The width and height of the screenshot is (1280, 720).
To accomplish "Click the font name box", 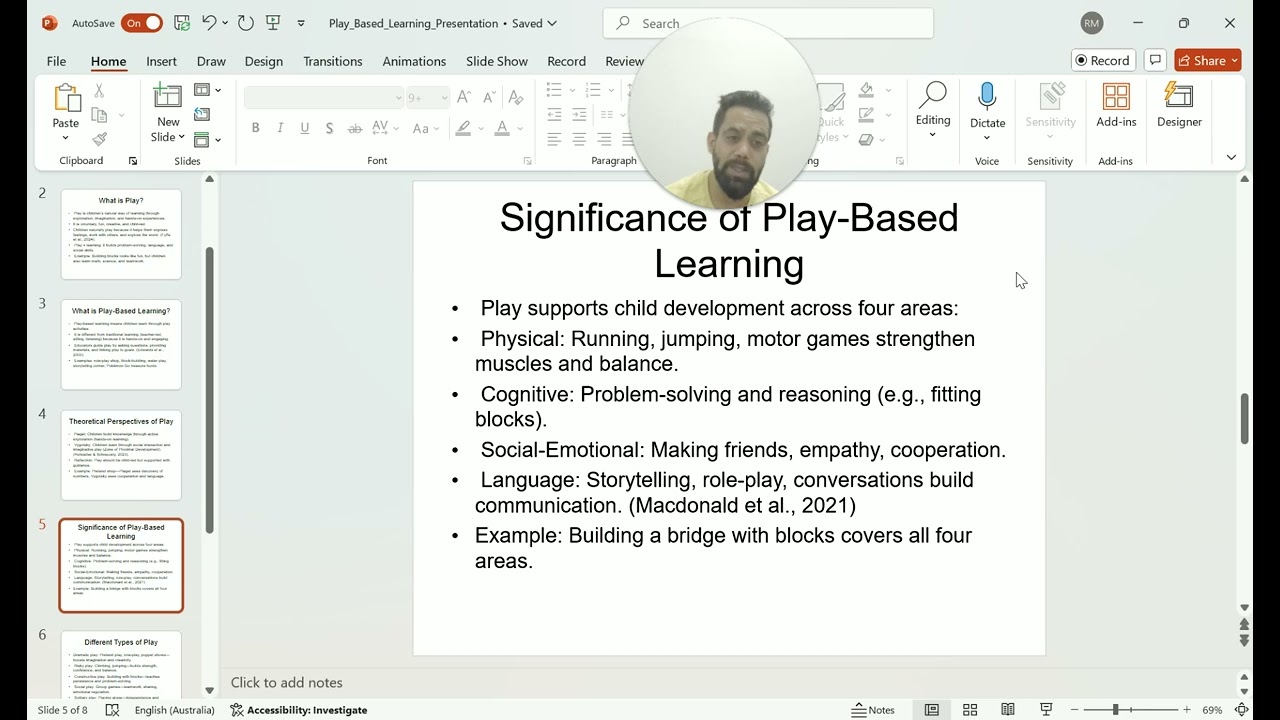I will tap(324, 97).
